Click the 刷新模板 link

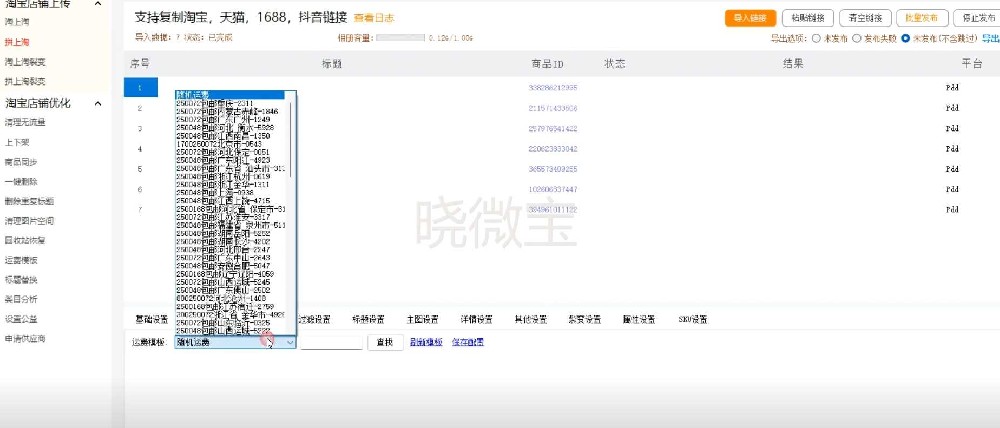(426, 342)
